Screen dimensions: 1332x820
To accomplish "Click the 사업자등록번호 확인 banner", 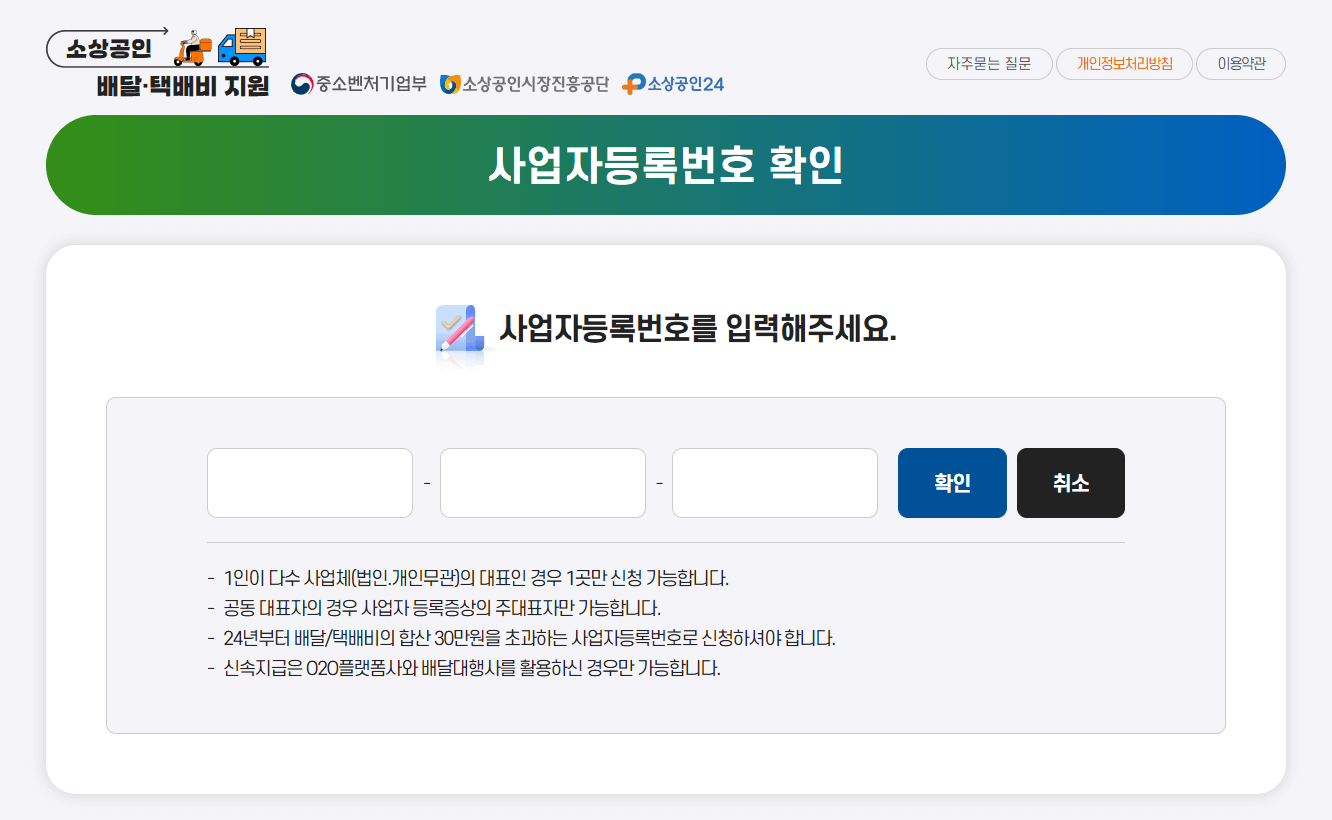I will tap(666, 164).
